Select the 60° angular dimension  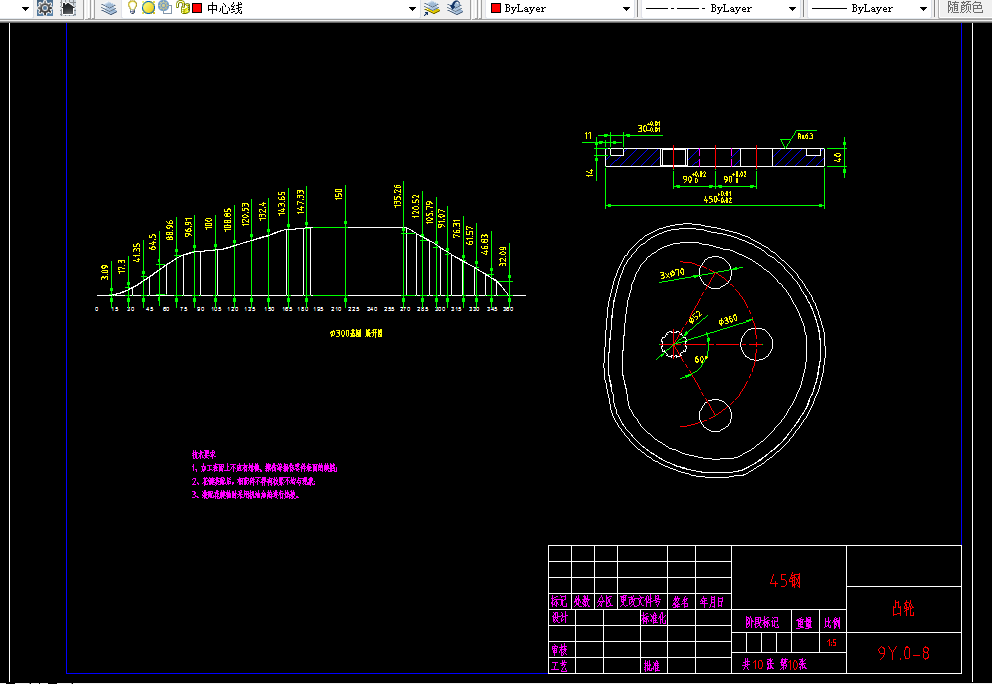pos(700,359)
